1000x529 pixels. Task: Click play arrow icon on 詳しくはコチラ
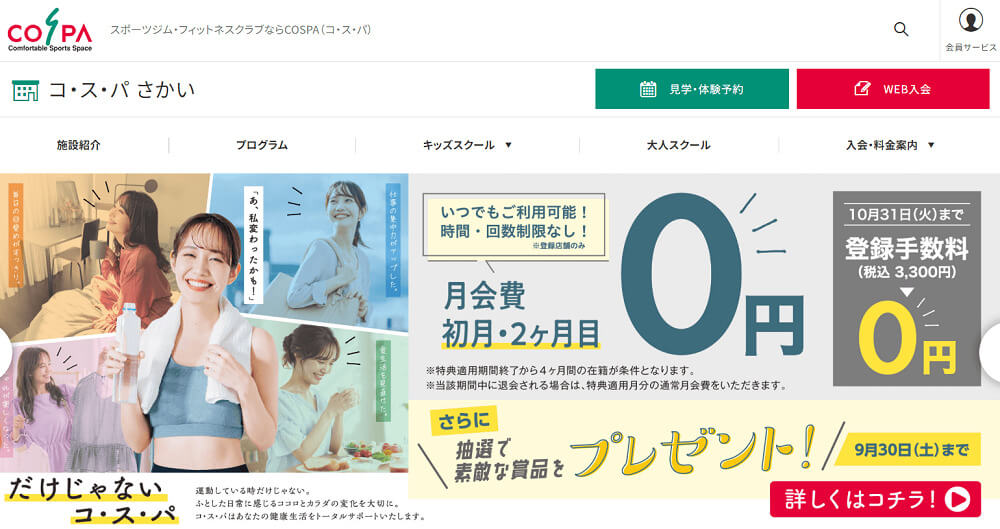click(957, 500)
